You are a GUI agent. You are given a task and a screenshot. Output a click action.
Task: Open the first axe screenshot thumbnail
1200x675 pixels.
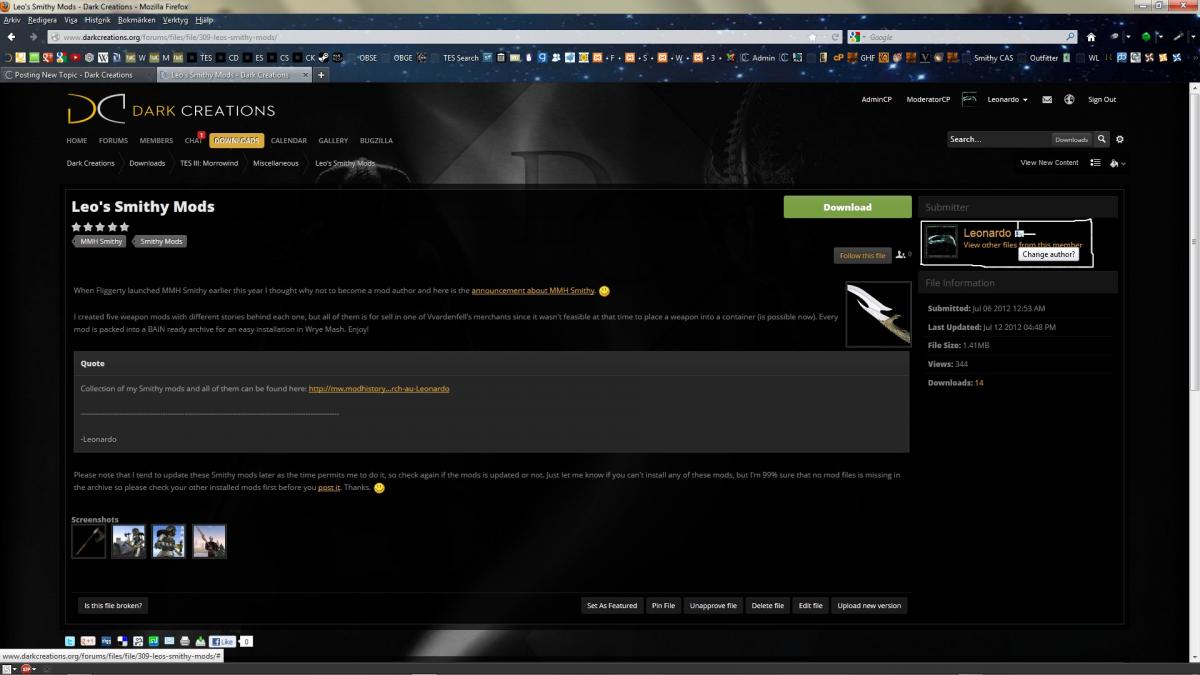tap(89, 541)
